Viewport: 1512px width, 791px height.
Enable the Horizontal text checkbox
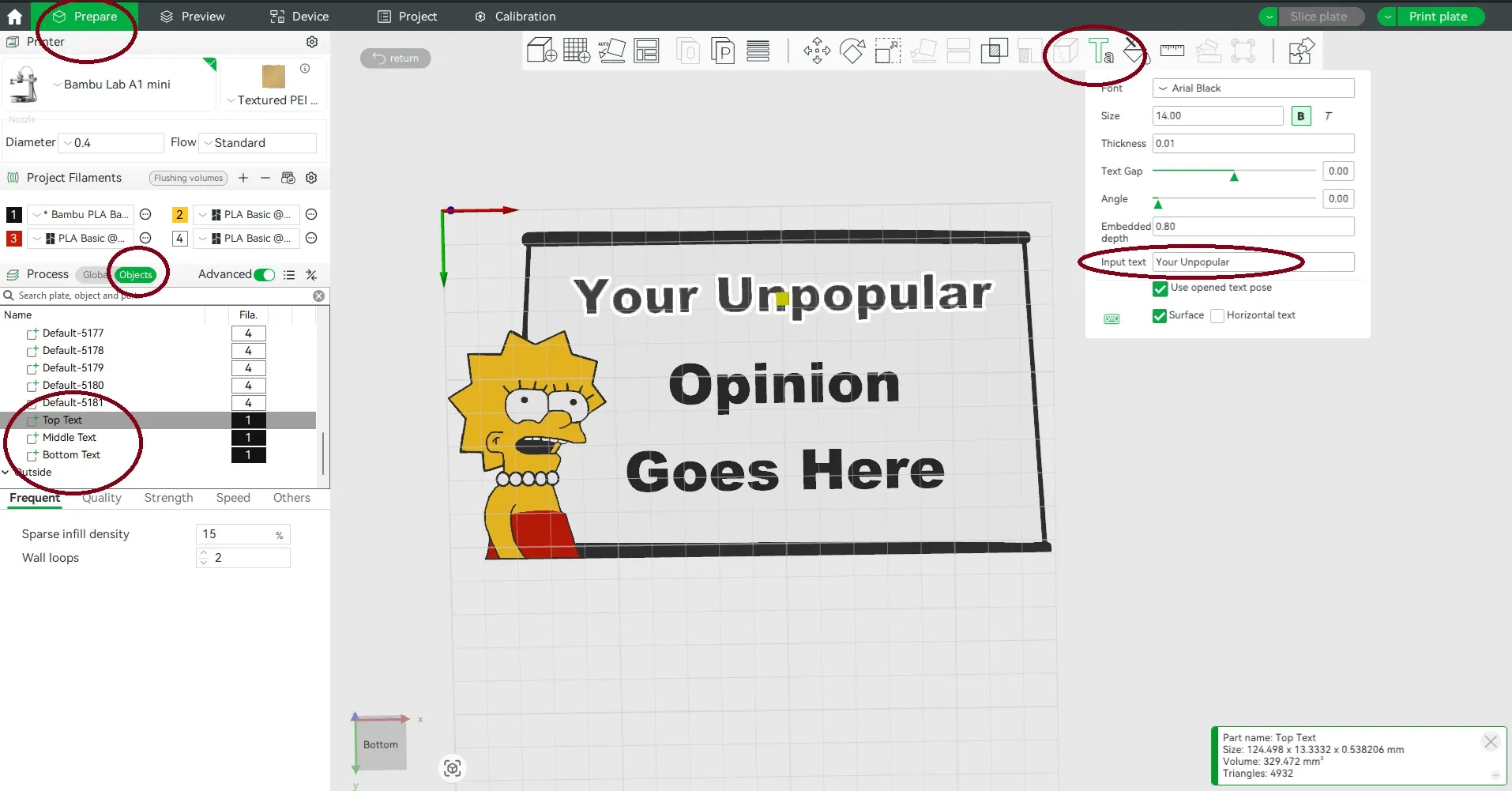[1217, 316]
